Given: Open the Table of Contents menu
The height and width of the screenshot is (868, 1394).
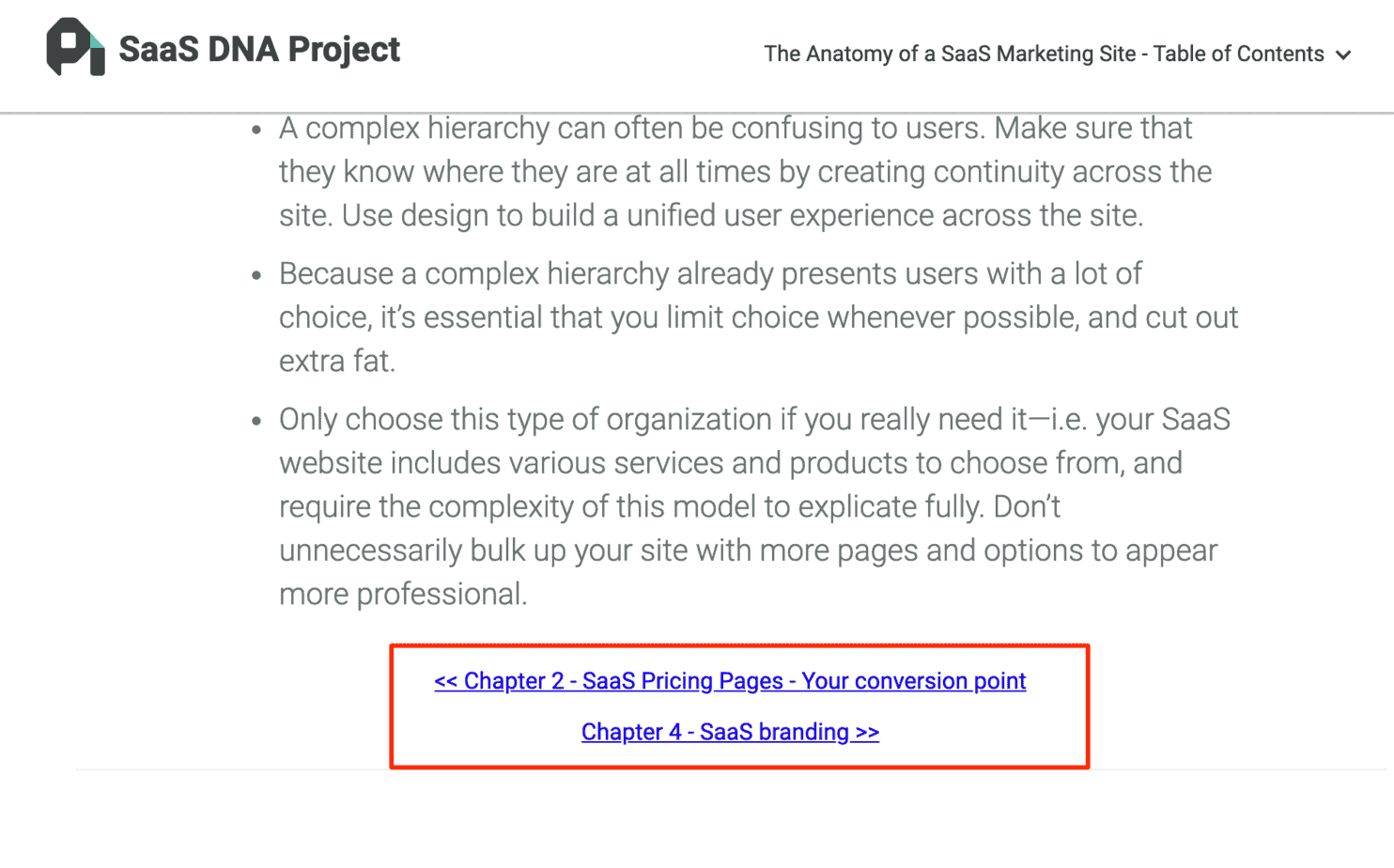Looking at the screenshot, I should tap(1044, 54).
